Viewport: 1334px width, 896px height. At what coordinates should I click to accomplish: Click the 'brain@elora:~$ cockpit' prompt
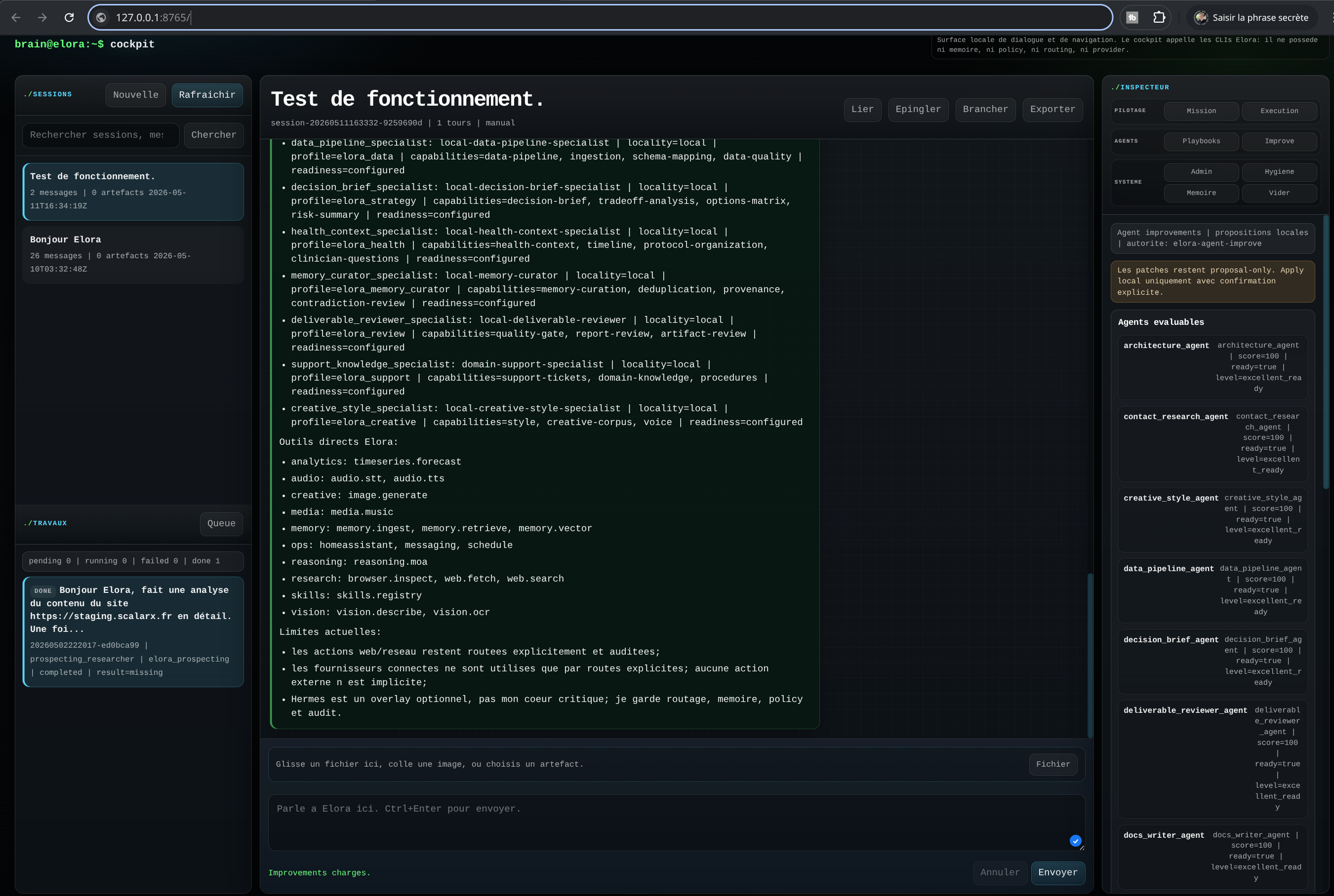click(84, 44)
